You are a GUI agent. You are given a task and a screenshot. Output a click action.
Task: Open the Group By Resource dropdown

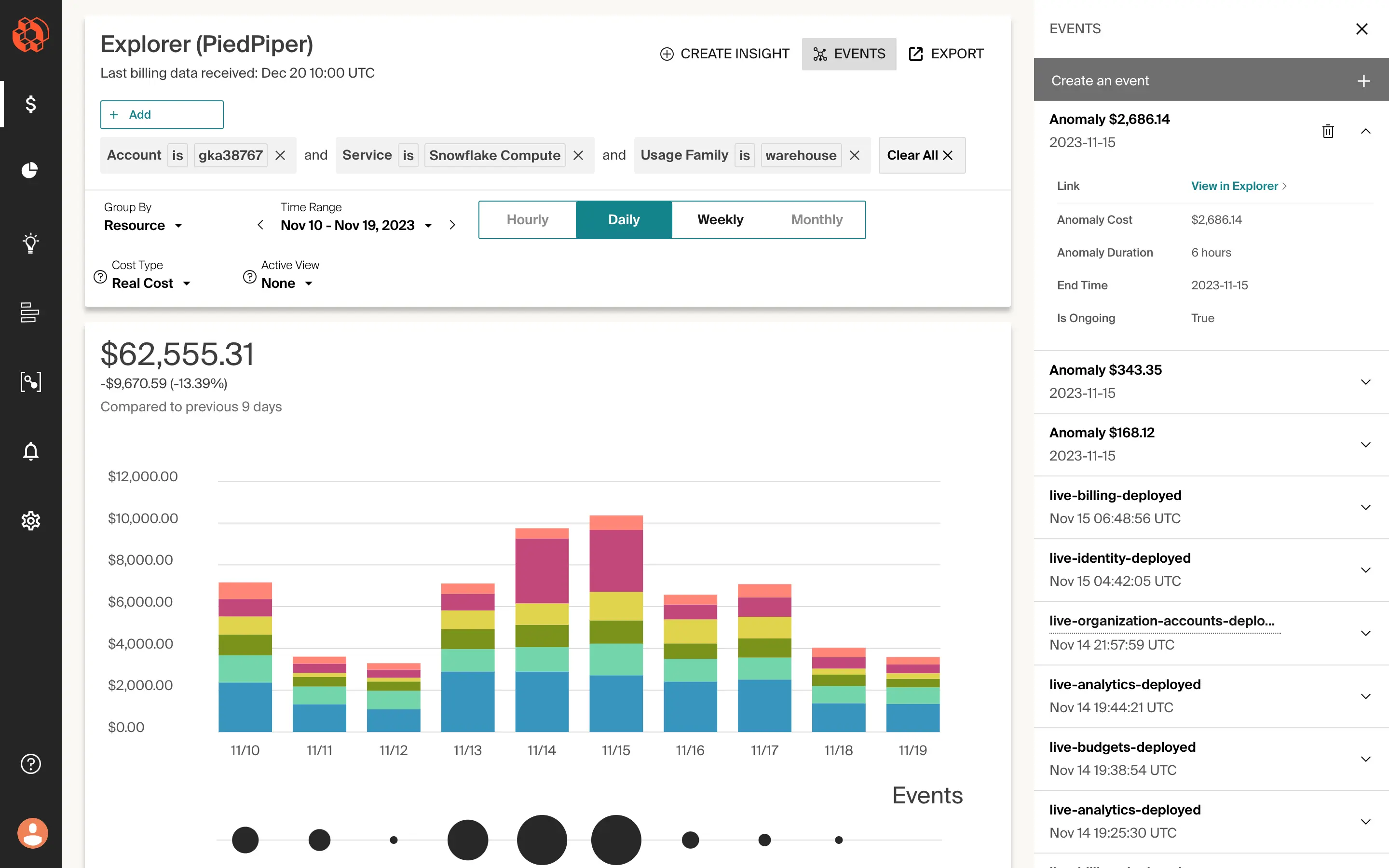(145, 225)
